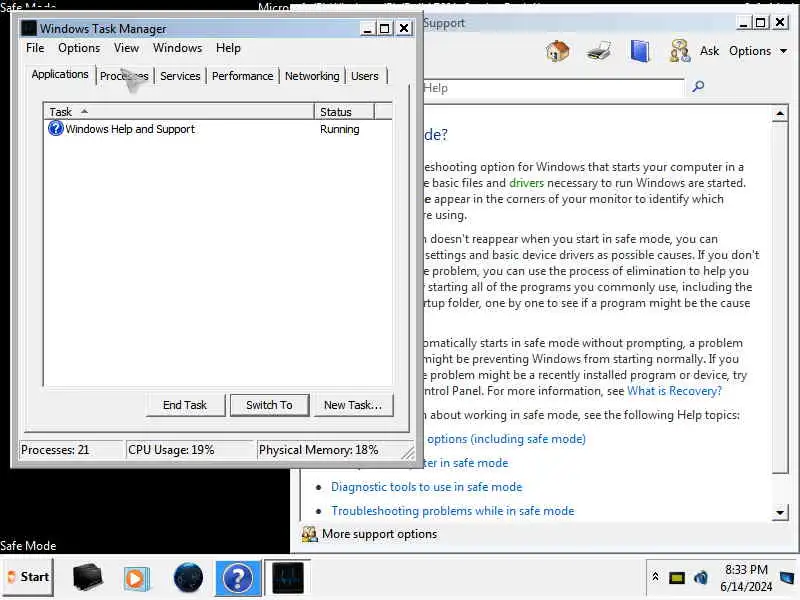
Task: Click the End Task button
Action: 185,405
